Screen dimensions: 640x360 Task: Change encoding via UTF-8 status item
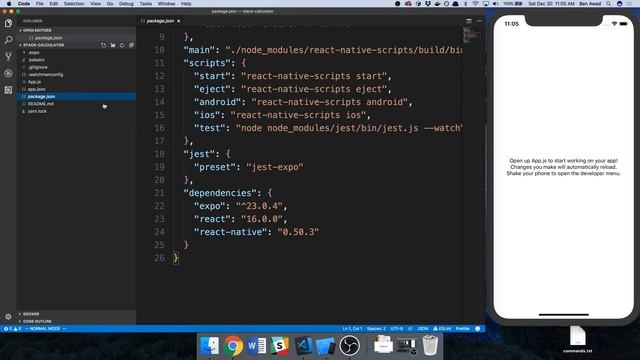(397, 329)
